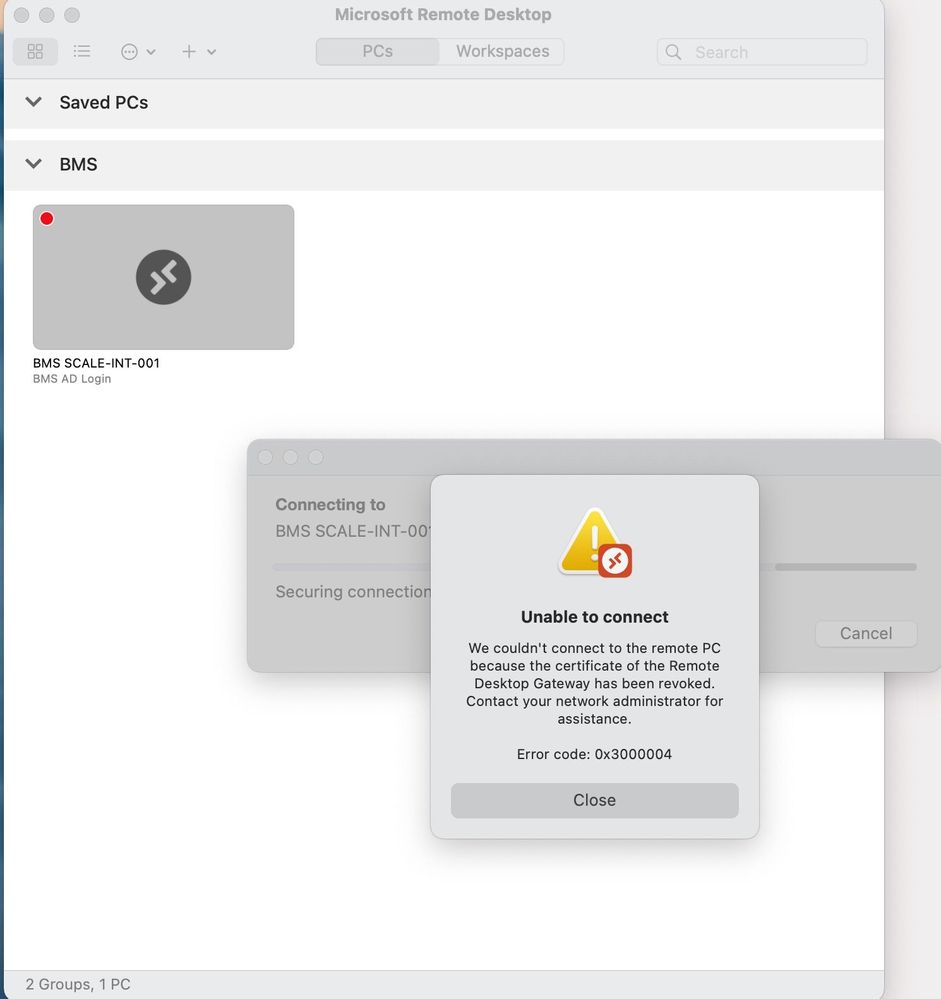
Task: Select BMS SCALE-INT-001 PC thumbnail
Action: coord(164,277)
